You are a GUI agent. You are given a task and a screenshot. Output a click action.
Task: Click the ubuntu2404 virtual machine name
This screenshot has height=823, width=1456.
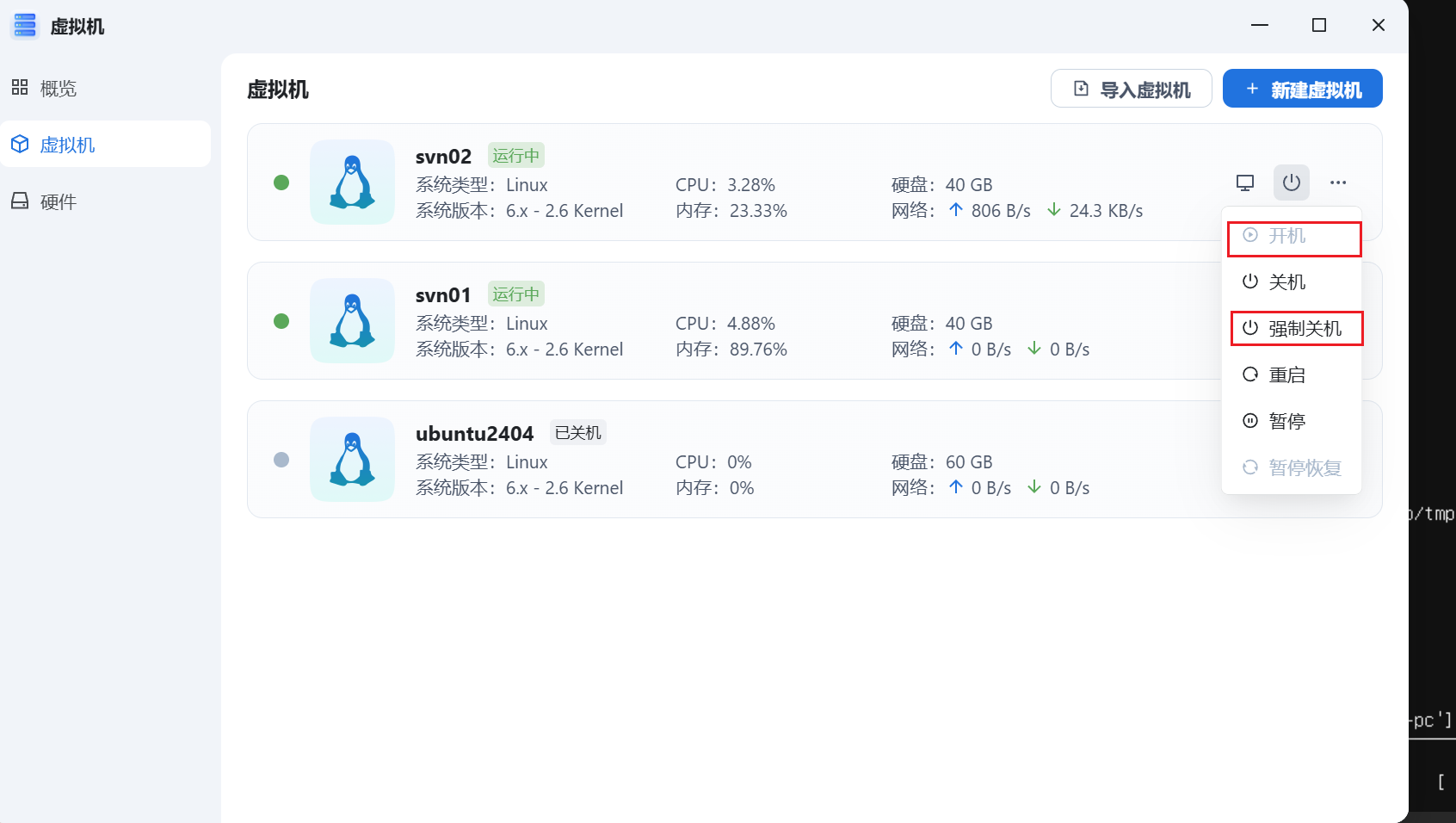(x=474, y=434)
